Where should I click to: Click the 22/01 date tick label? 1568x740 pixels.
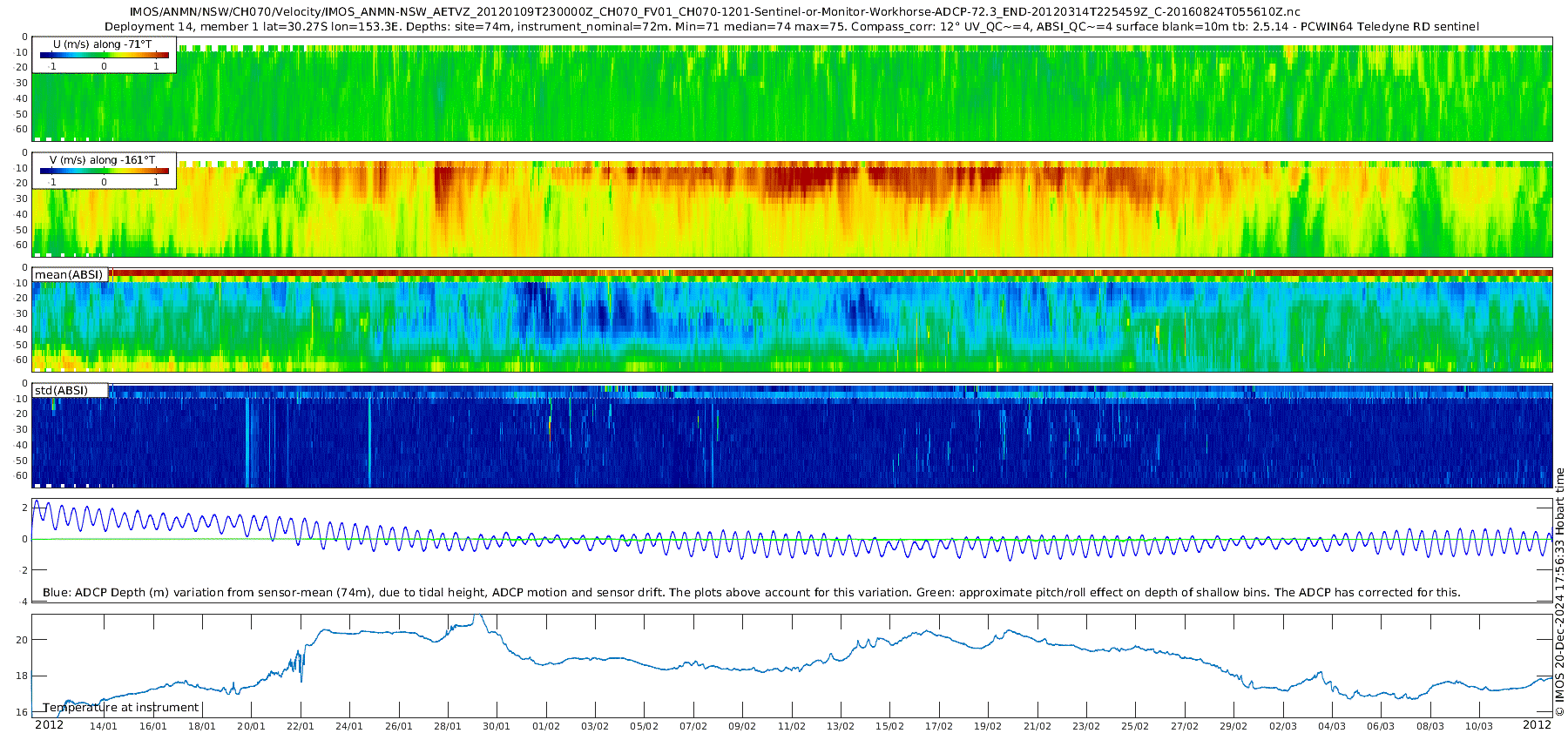[x=301, y=726]
